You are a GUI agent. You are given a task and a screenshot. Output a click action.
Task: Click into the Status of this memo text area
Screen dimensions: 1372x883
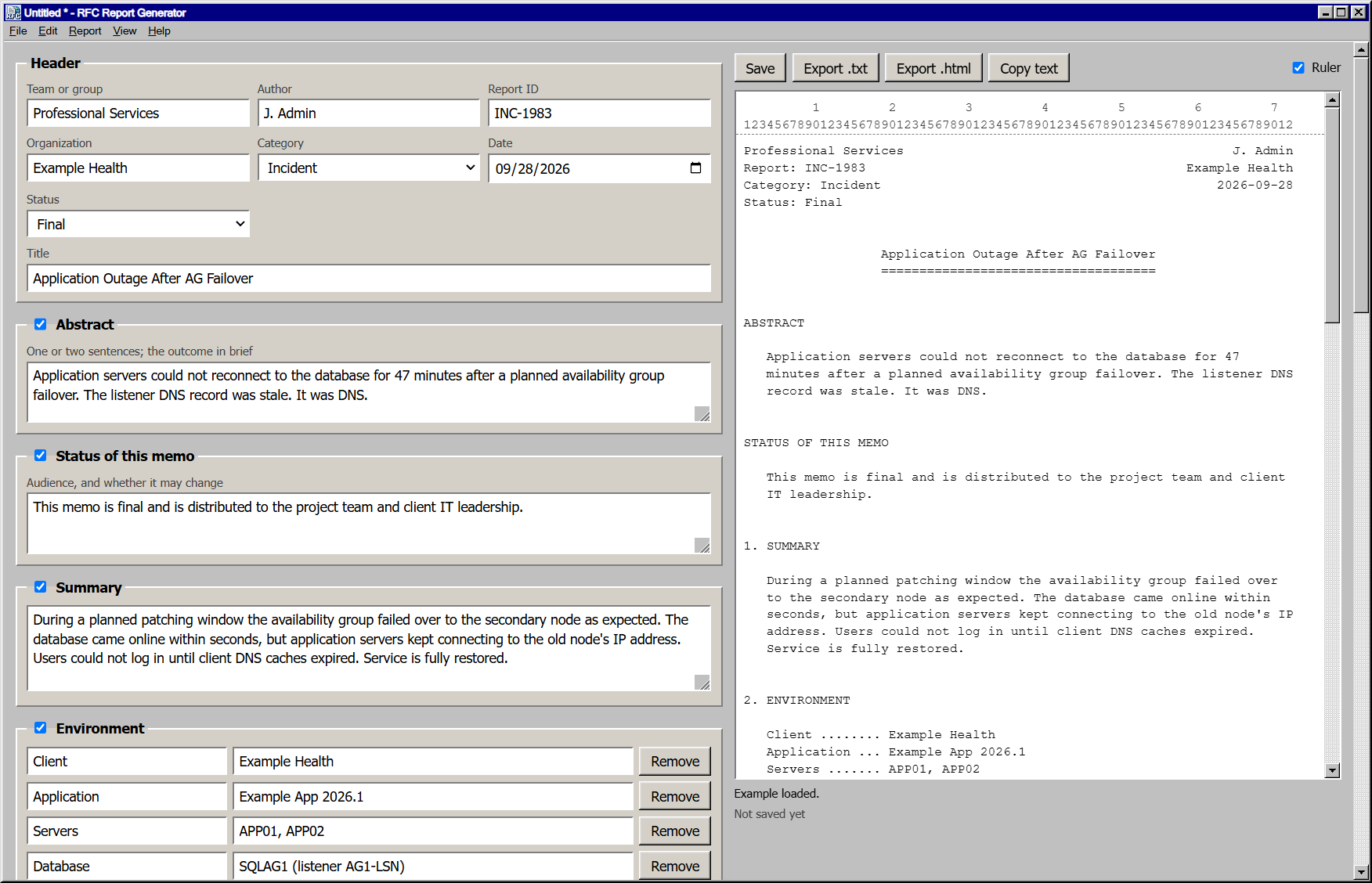click(369, 524)
